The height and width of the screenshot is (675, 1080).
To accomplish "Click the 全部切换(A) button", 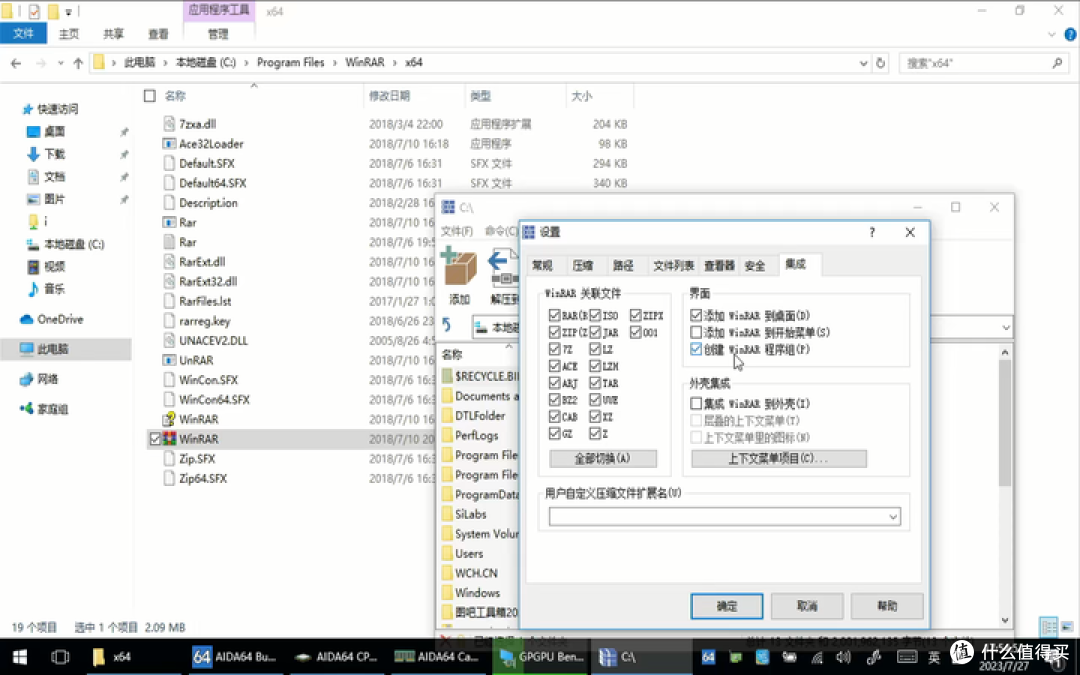I will pyautogui.click(x=603, y=458).
